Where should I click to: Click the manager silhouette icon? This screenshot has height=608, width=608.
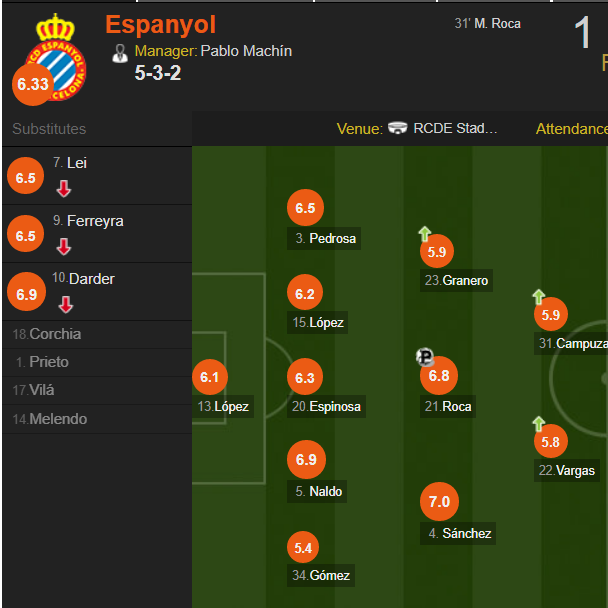coord(120,53)
